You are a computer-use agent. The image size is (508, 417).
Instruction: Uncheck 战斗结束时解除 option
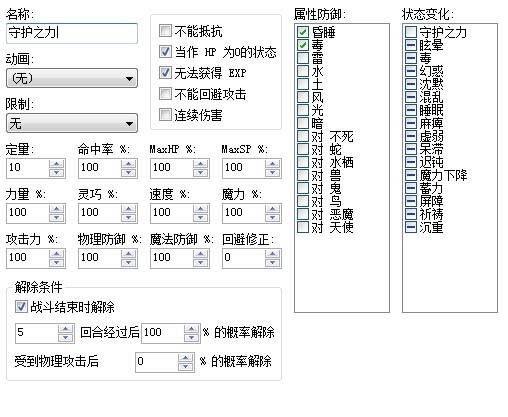(x=21, y=306)
